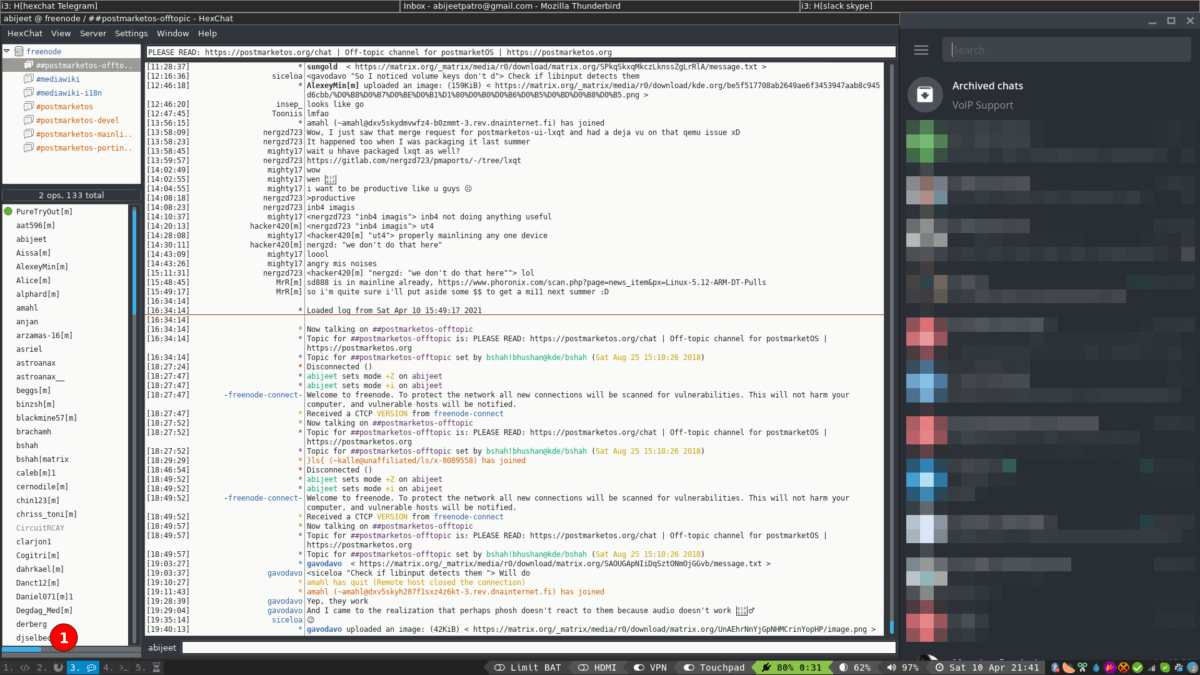
Task: Click the chat log vertical scrollbar
Action: pos(890,348)
